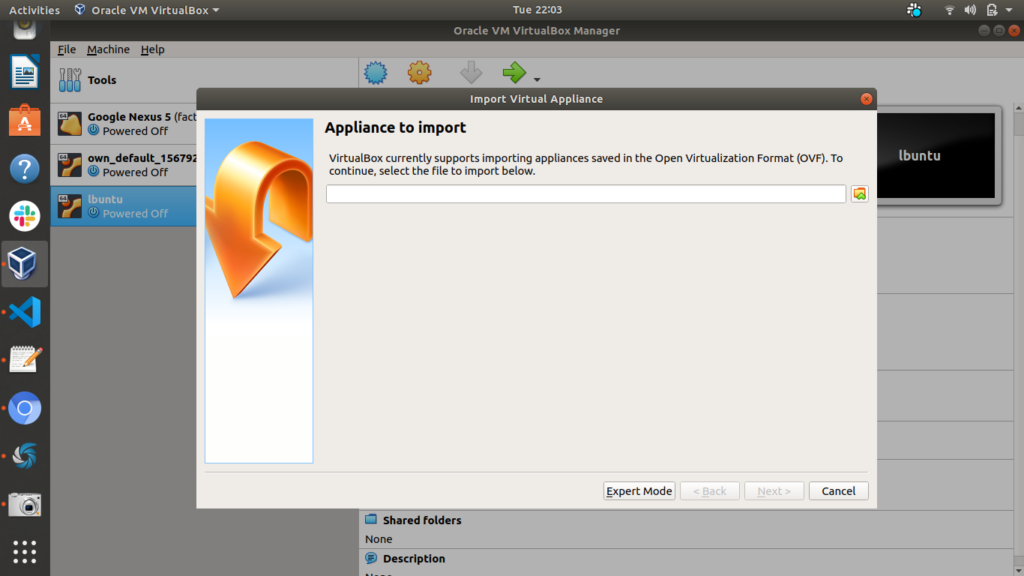Select Google Nexus 5 virtual machine

(123, 123)
